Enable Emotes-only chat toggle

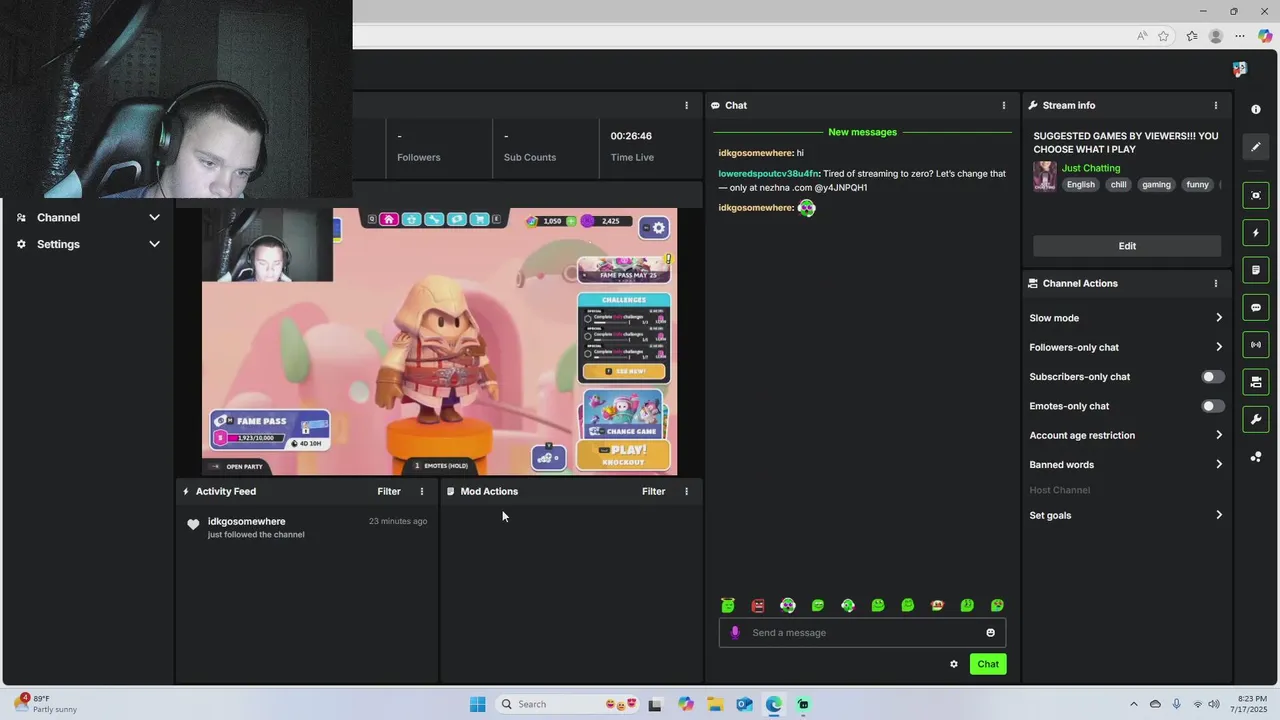click(1212, 406)
